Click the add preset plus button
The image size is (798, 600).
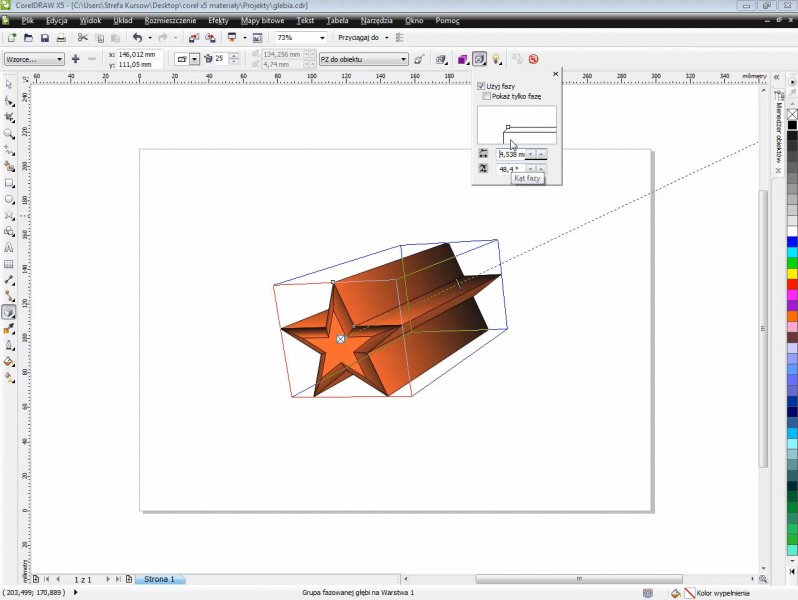[x=76, y=60]
